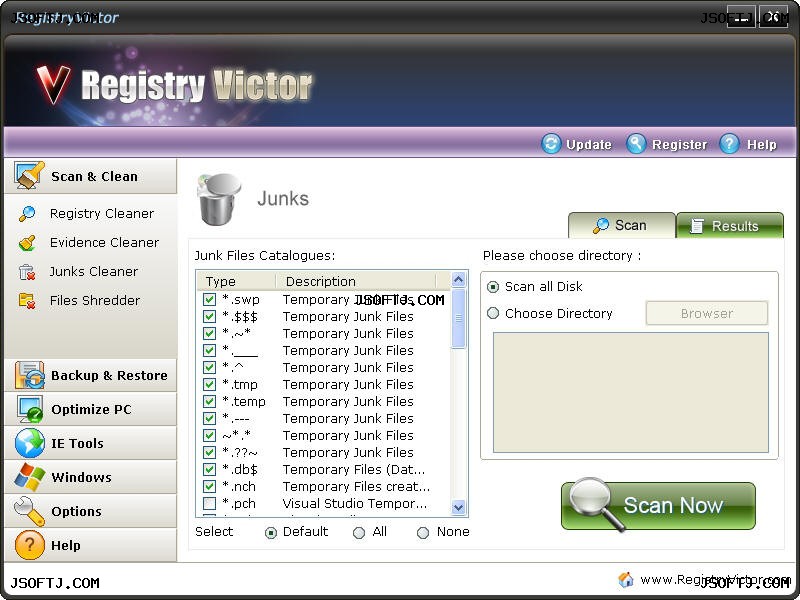800x600 pixels.
Task: Click the magnifying glass on Scan Now
Action: 596,503
